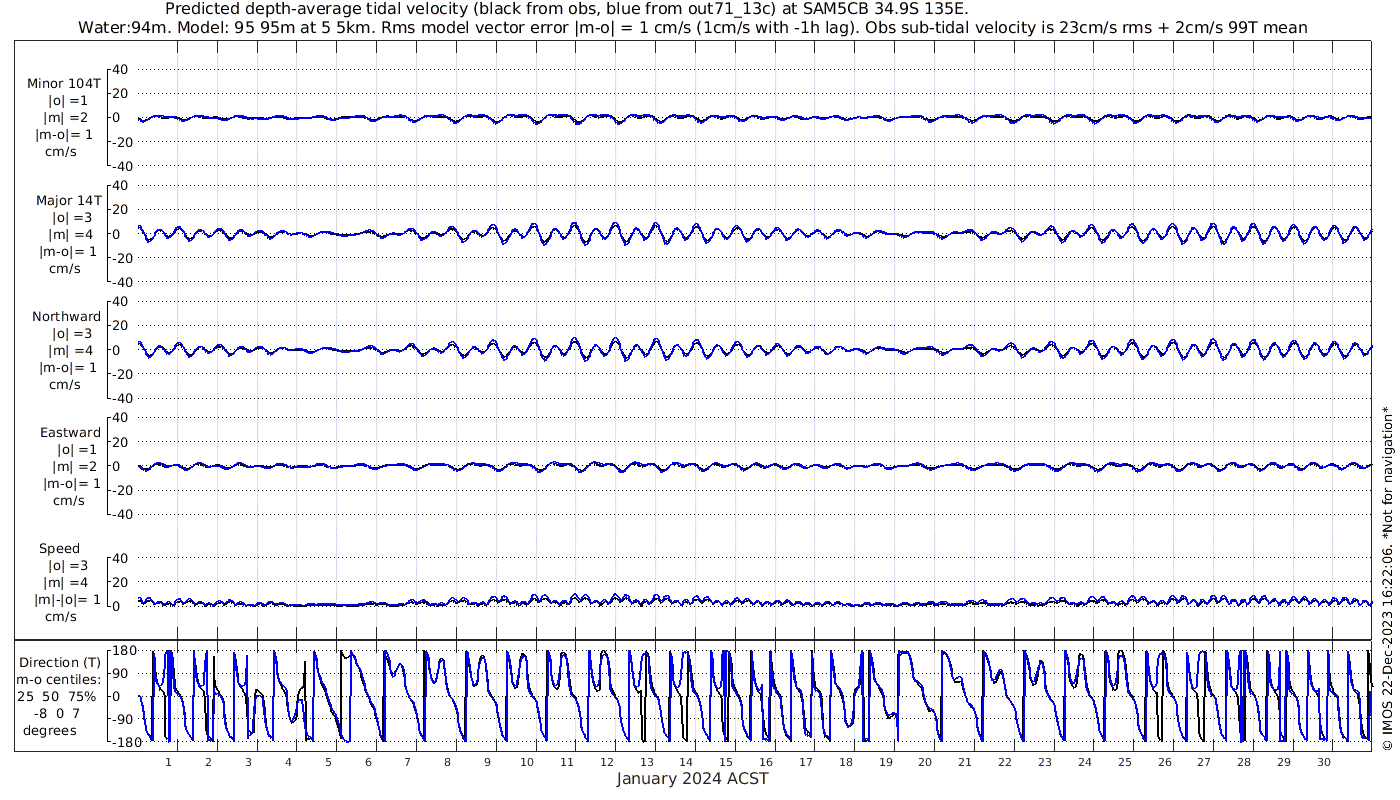Click day '5' on the date axis
Screen dimensions: 1400x800
tap(328, 762)
